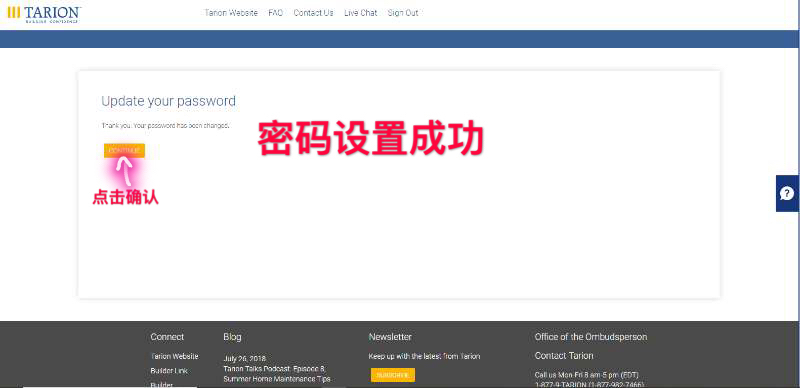Open the help question-mark widget

787,193
